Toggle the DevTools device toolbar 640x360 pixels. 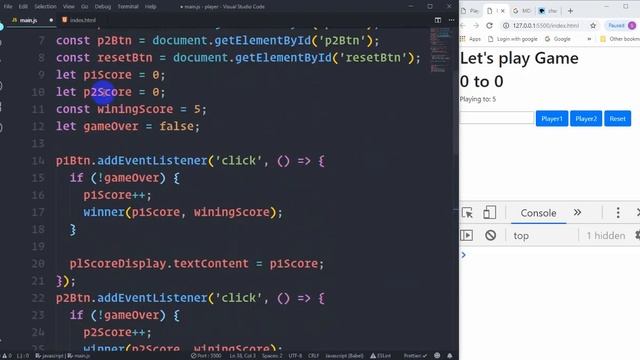coord(489,213)
